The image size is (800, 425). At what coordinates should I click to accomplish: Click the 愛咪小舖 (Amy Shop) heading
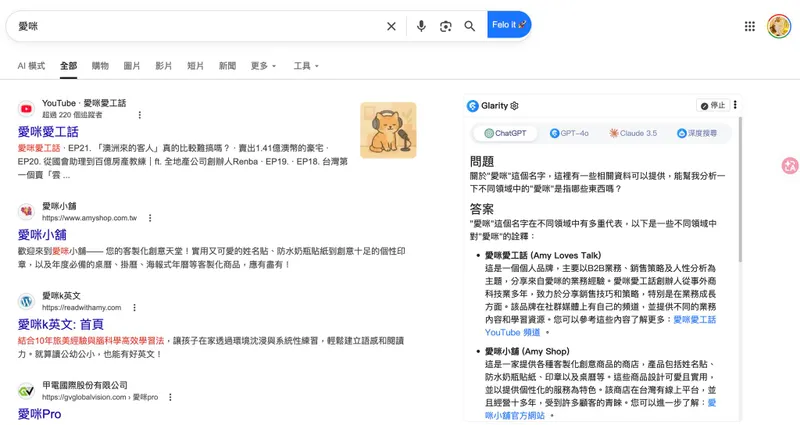point(527,351)
